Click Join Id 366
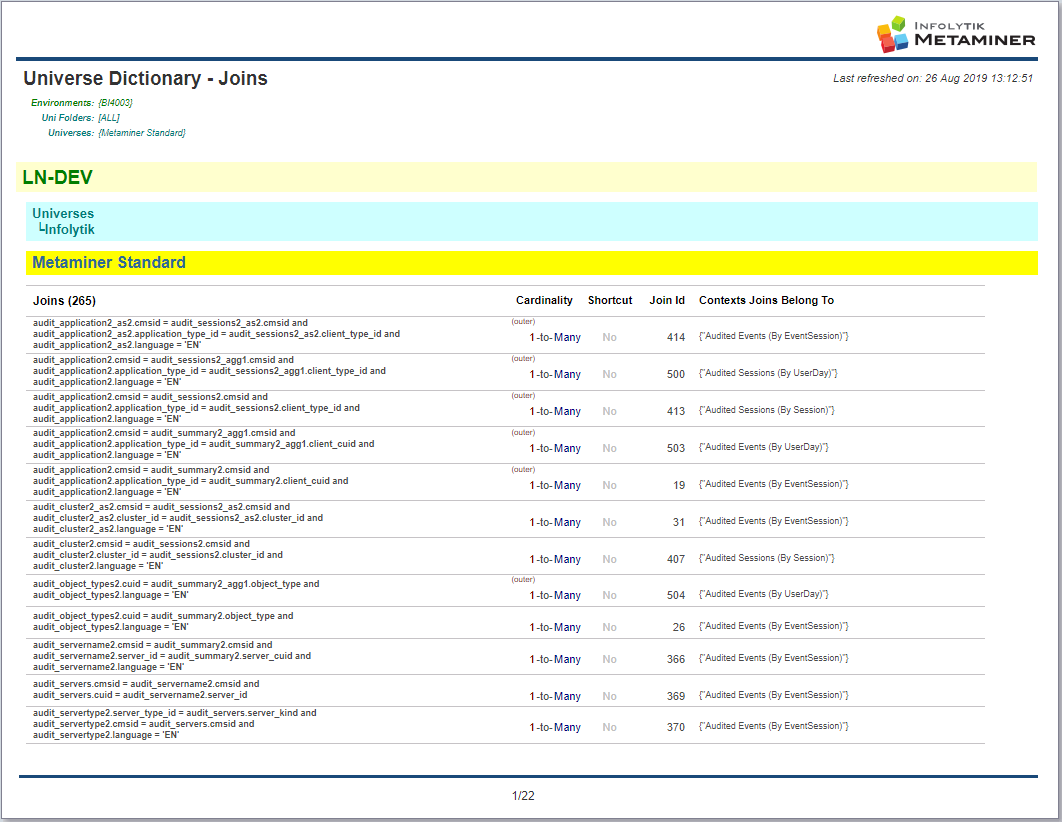1062x822 pixels. (676, 659)
